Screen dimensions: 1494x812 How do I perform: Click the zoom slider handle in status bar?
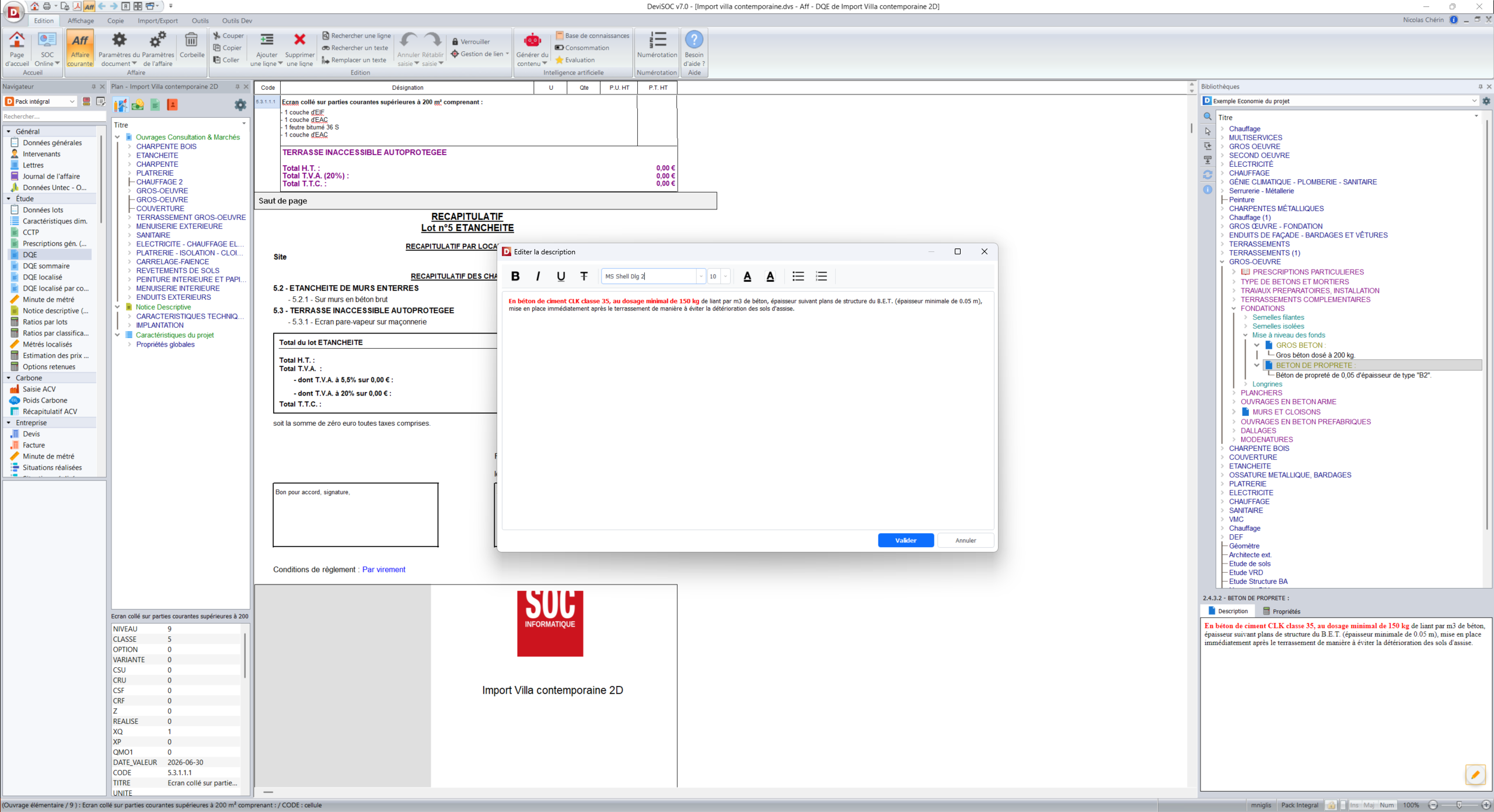[x=1459, y=805]
